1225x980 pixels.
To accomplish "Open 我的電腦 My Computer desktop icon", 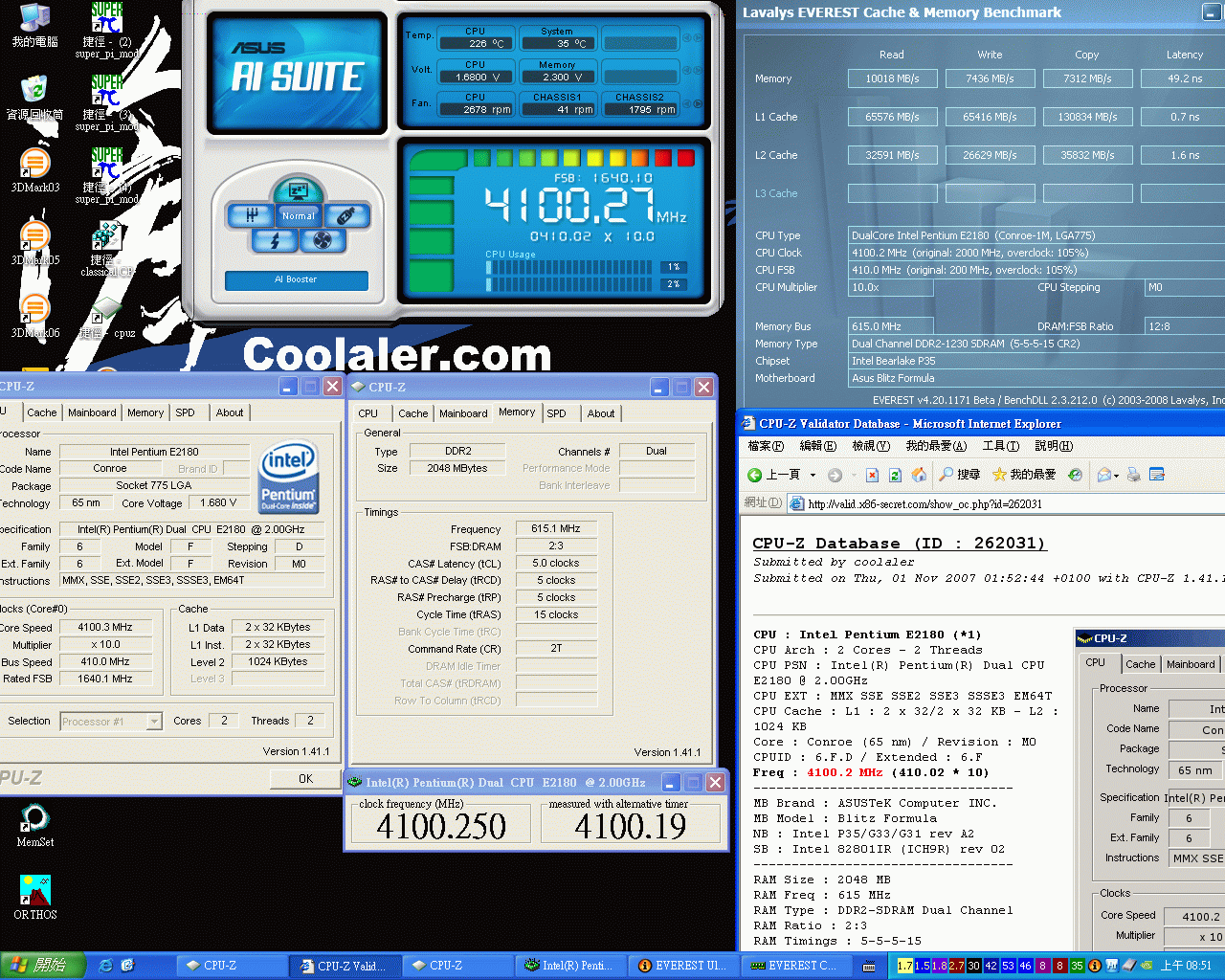I will (x=35, y=27).
